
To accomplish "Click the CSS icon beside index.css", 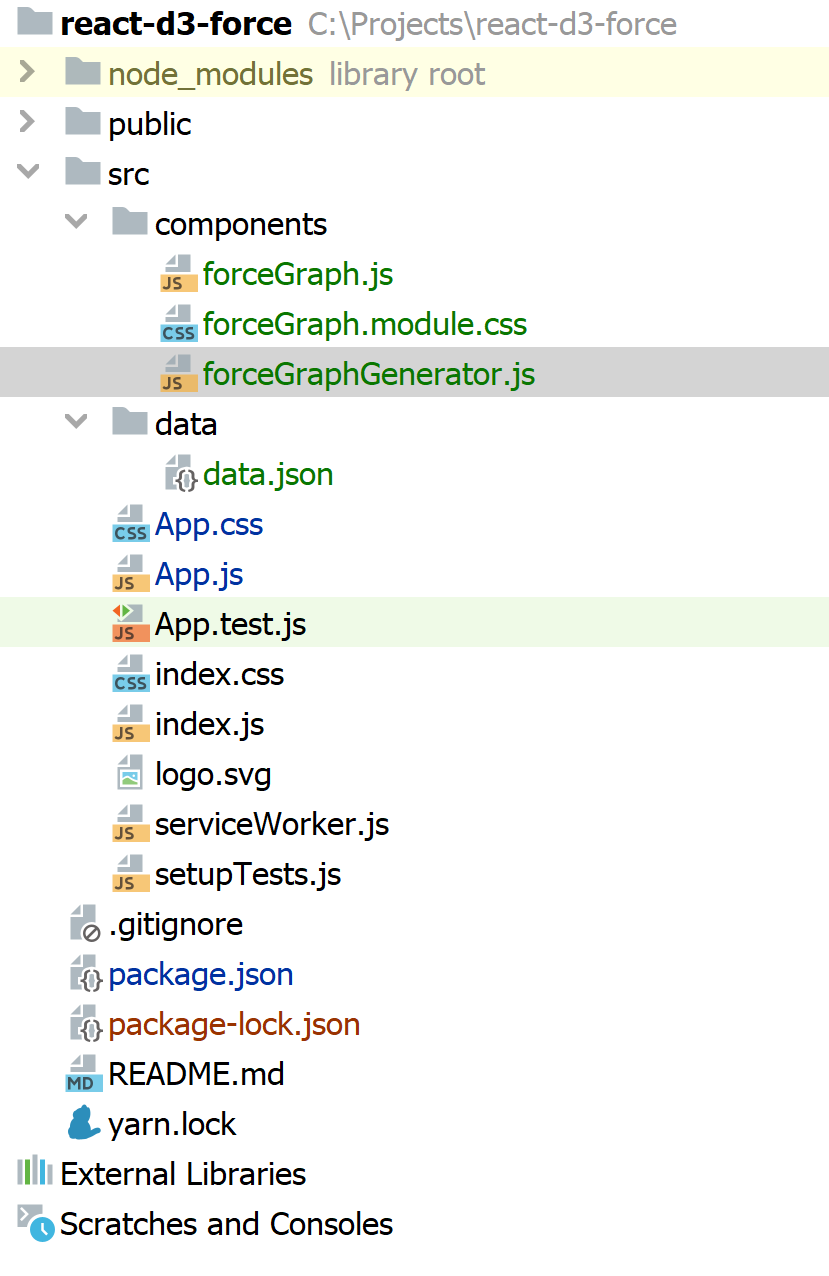I will click(130, 673).
